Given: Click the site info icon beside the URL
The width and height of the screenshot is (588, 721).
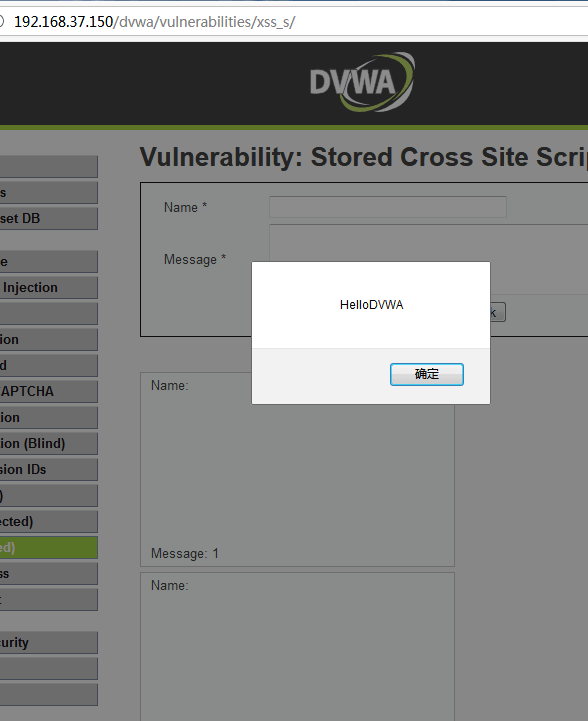Looking at the screenshot, I should (x=1, y=22).
